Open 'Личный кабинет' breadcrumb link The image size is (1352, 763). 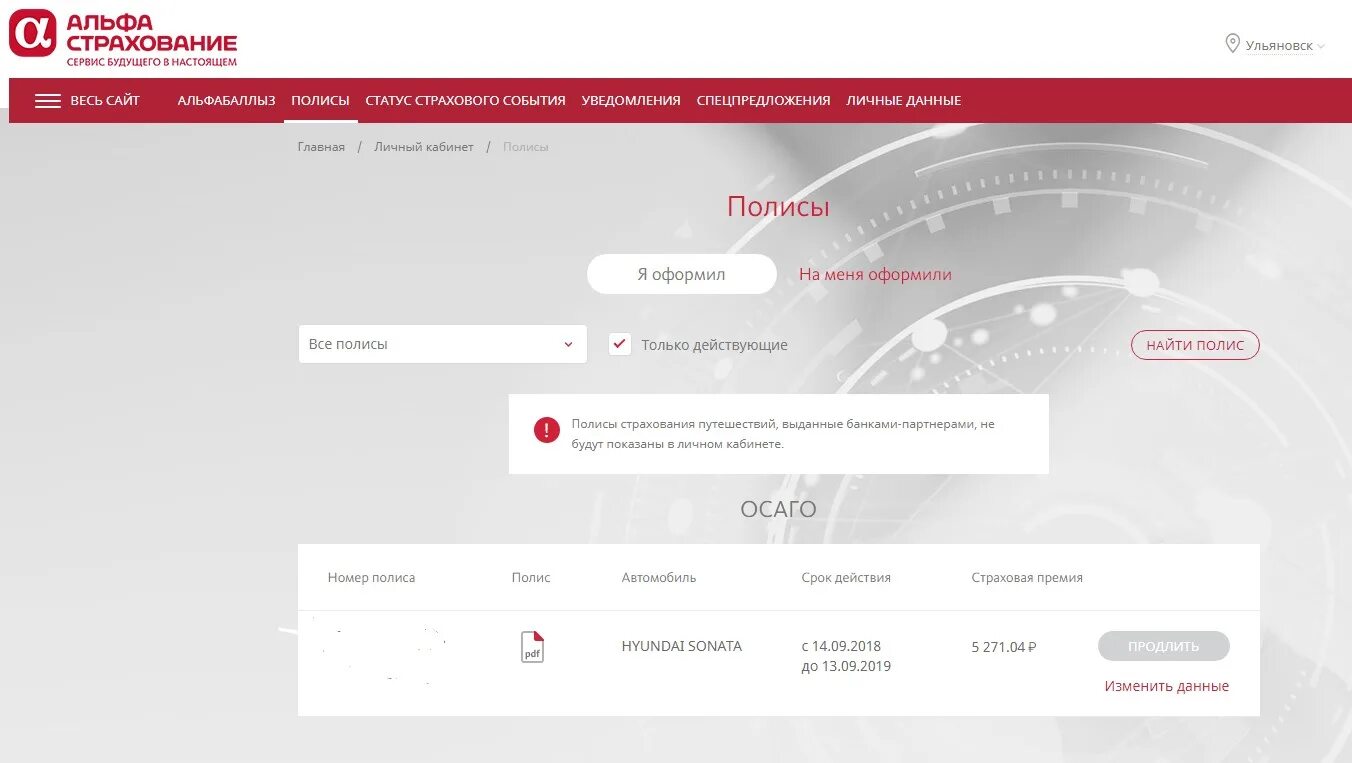click(x=424, y=147)
